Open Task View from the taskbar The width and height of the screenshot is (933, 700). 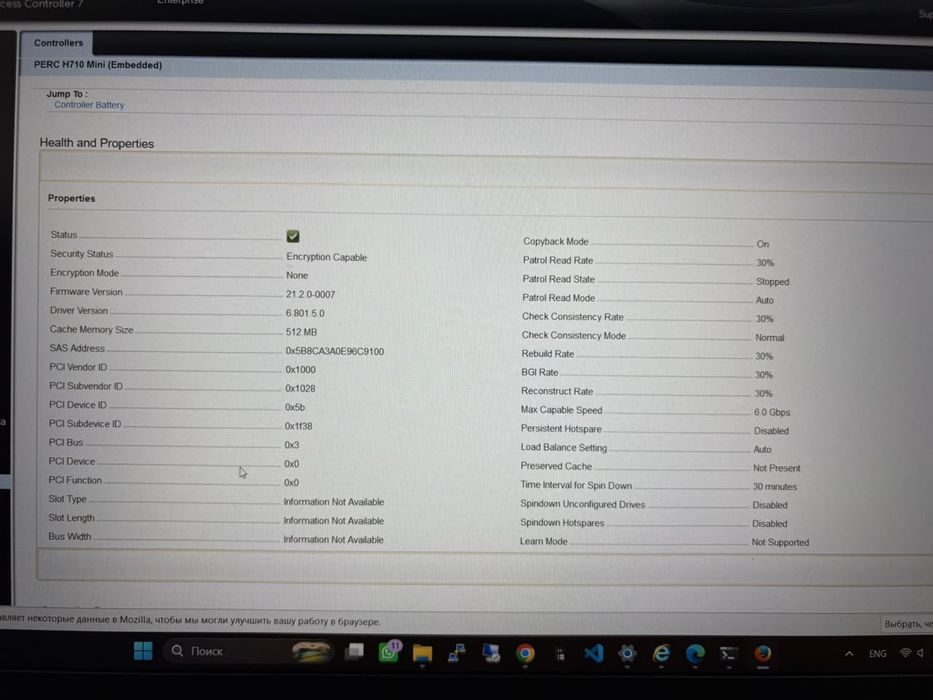pyautogui.click(x=355, y=651)
